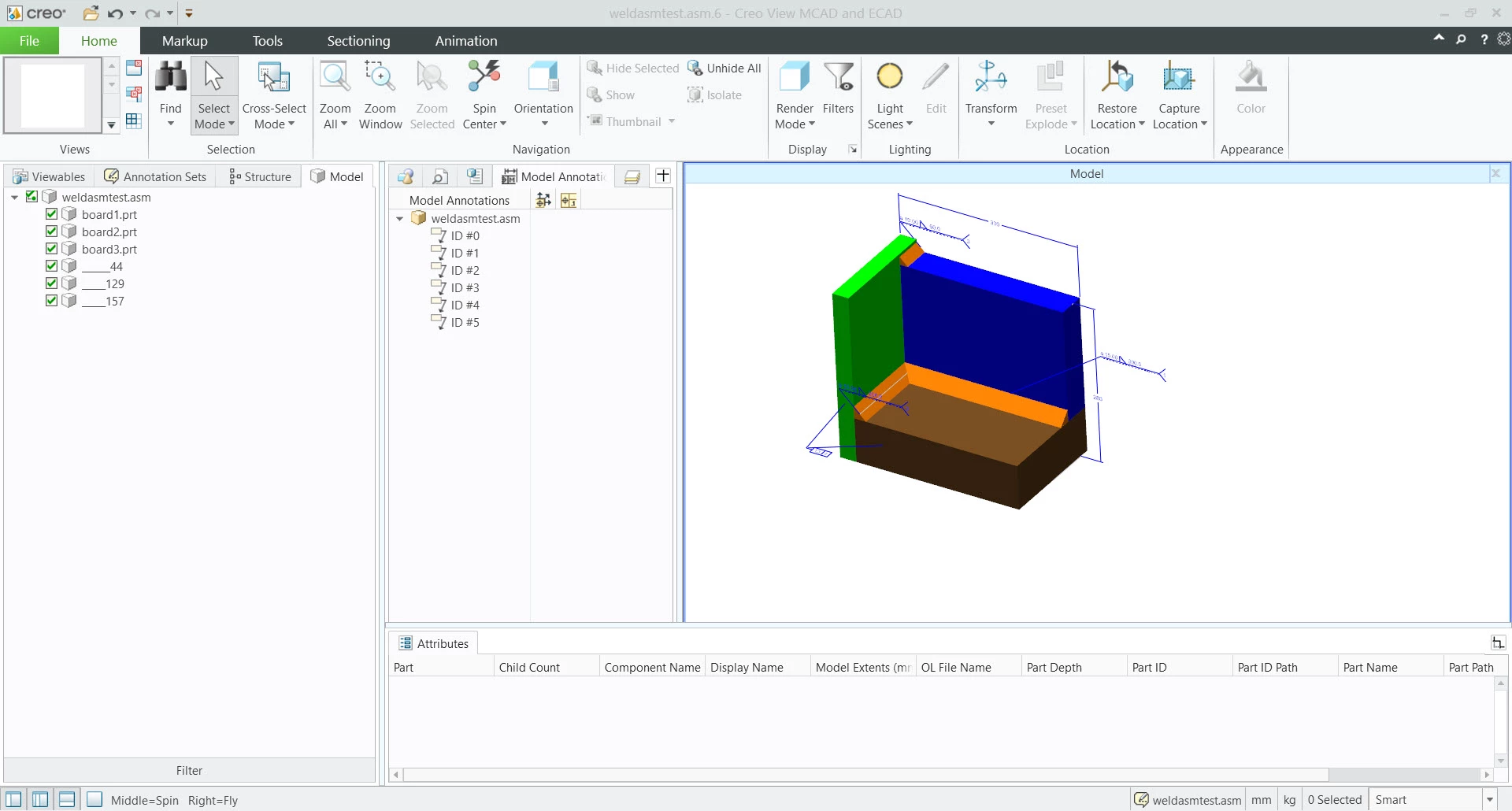The height and width of the screenshot is (811, 1512).
Task: Click the open-file folder icon in quick access toolbar
Action: pyautogui.click(x=91, y=13)
